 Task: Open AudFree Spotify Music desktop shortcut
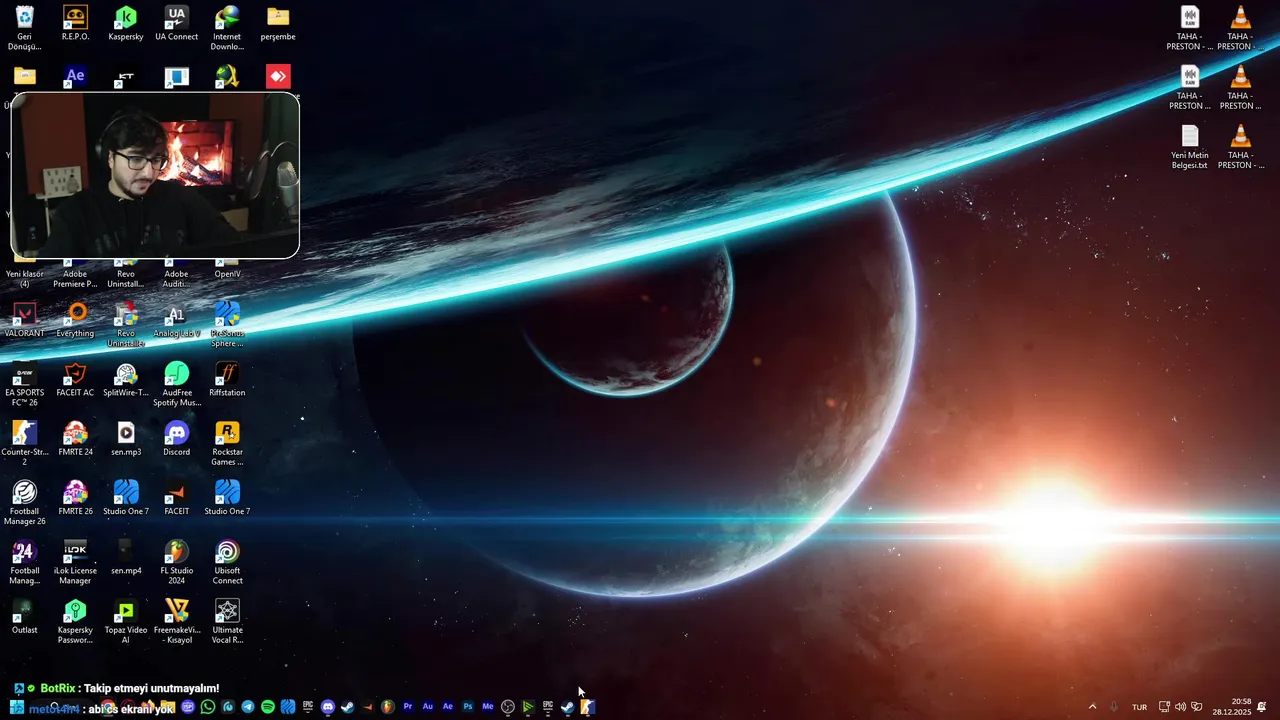coord(176,384)
